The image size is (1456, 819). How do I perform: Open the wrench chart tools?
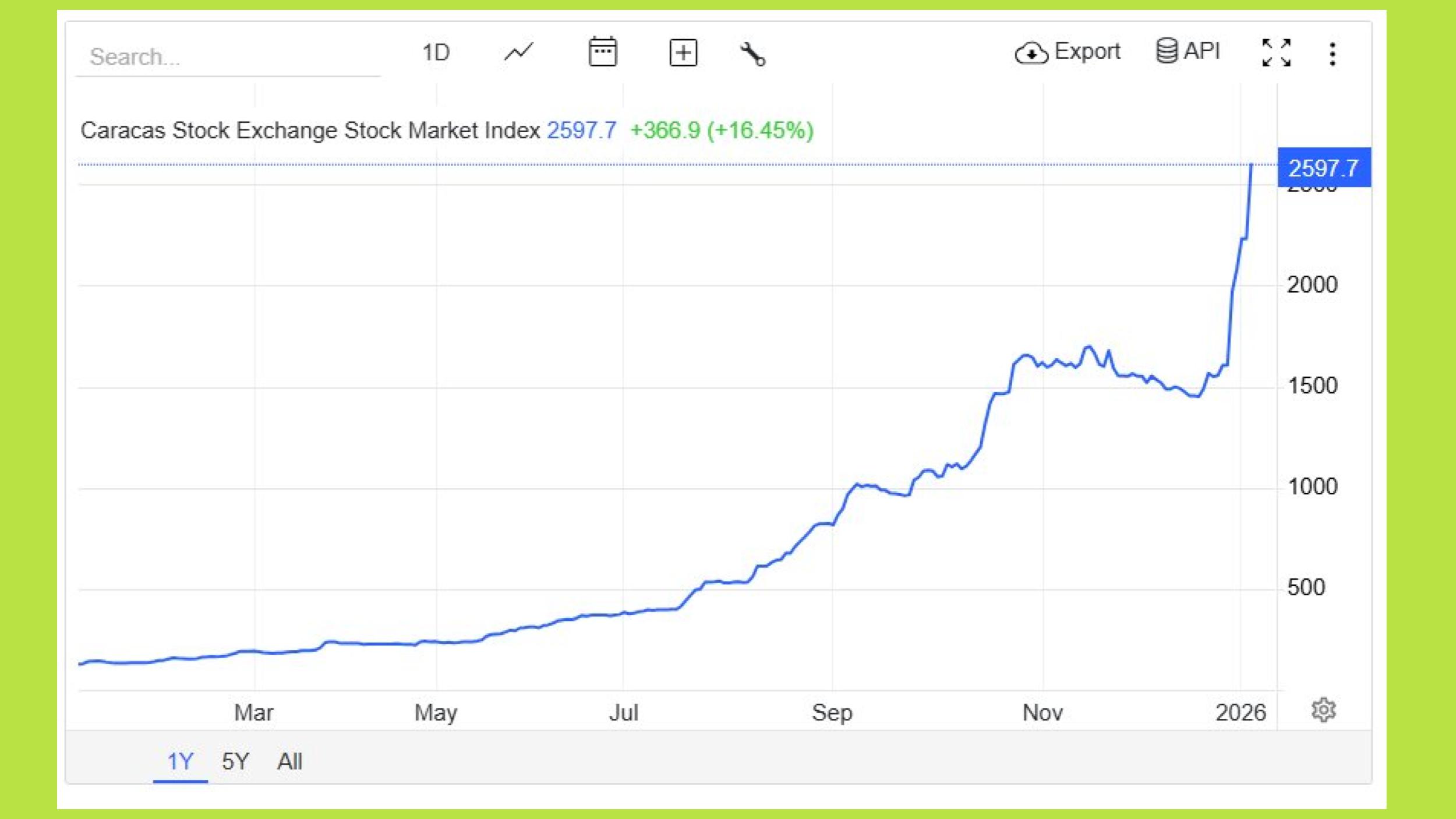click(752, 54)
